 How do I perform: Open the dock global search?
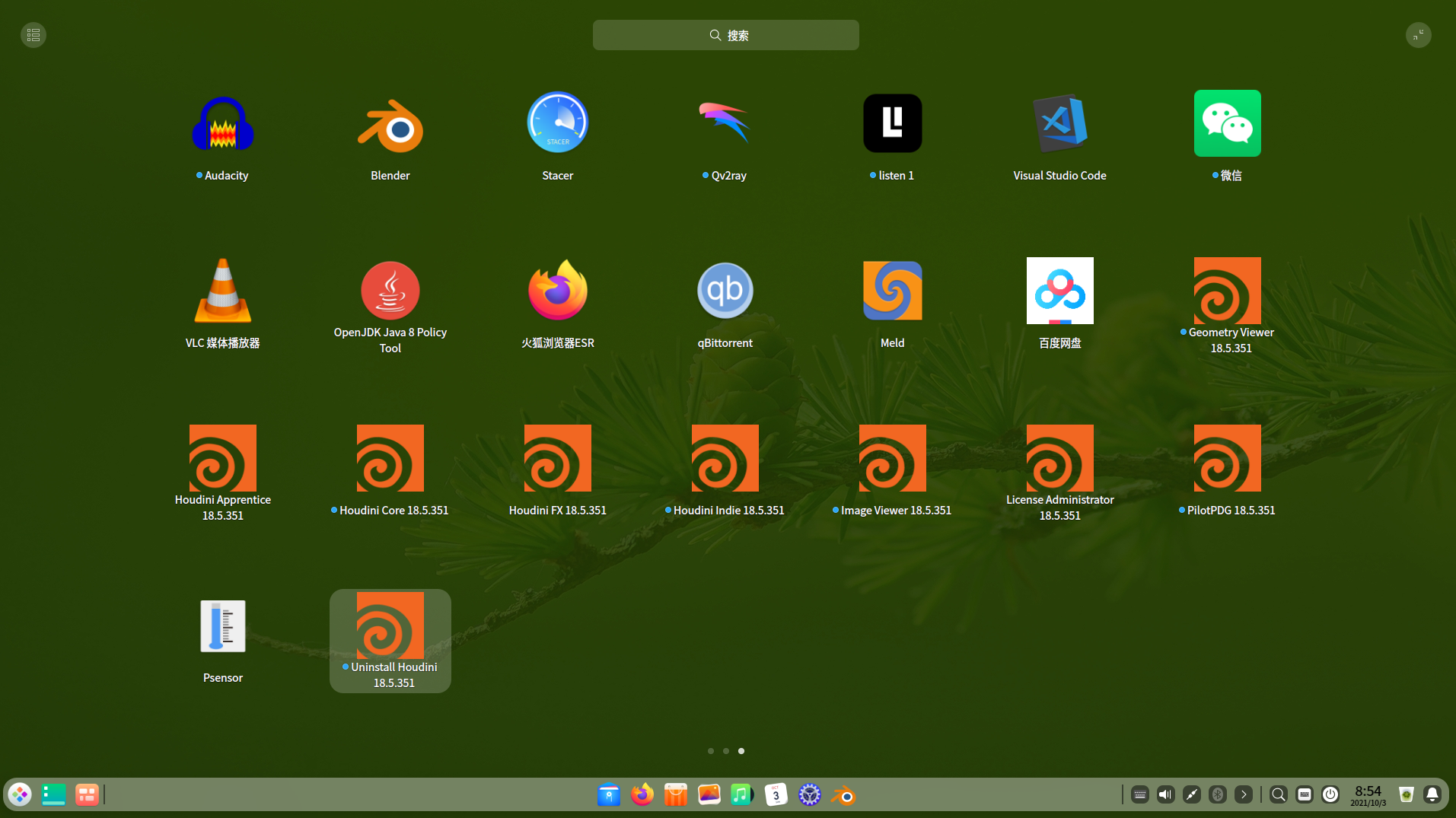(x=1279, y=795)
